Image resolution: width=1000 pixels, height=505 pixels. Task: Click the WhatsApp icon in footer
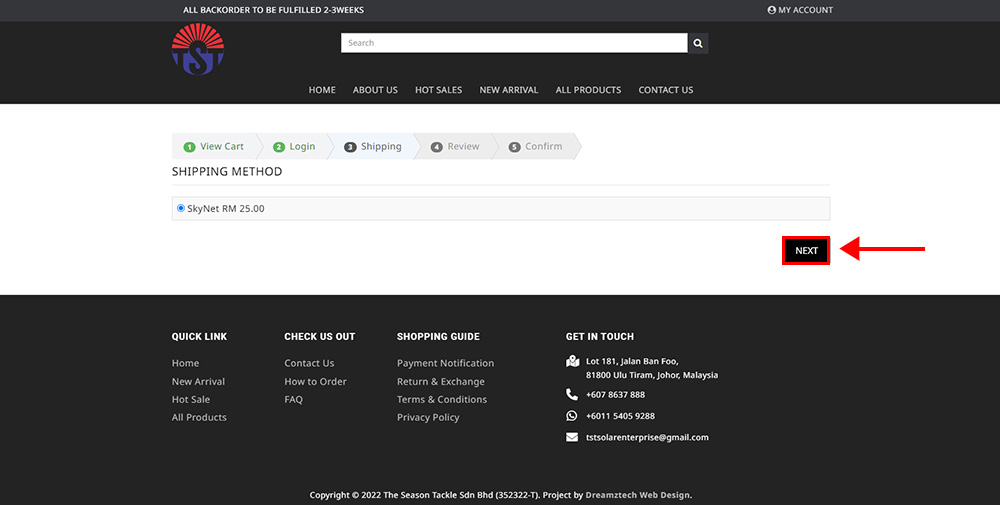point(572,416)
